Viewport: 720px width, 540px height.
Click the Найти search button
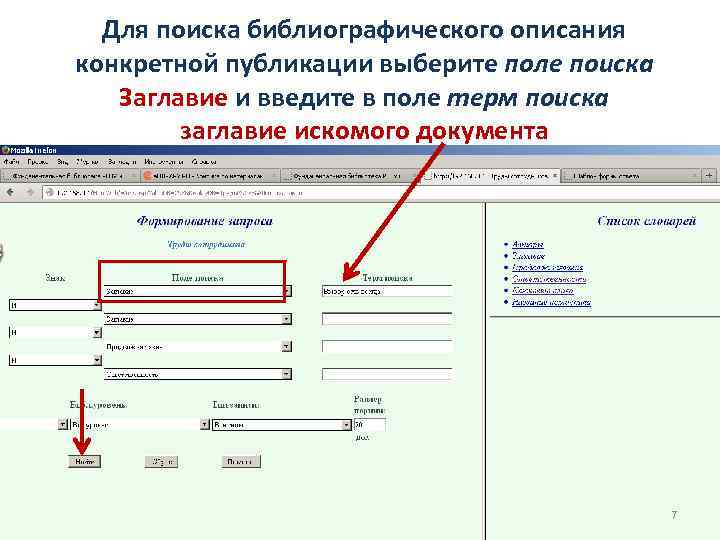click(x=84, y=461)
